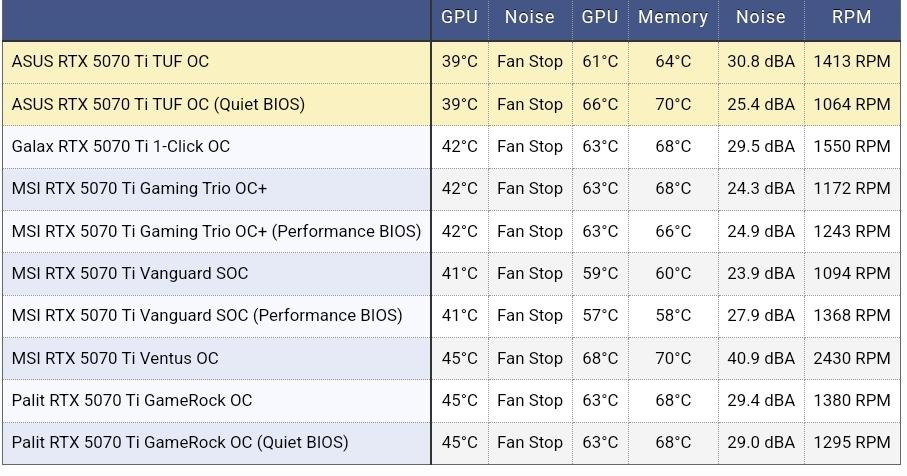Viewport: 907px width, 476px height.
Task: Click the RPM column header
Action: (851, 17)
